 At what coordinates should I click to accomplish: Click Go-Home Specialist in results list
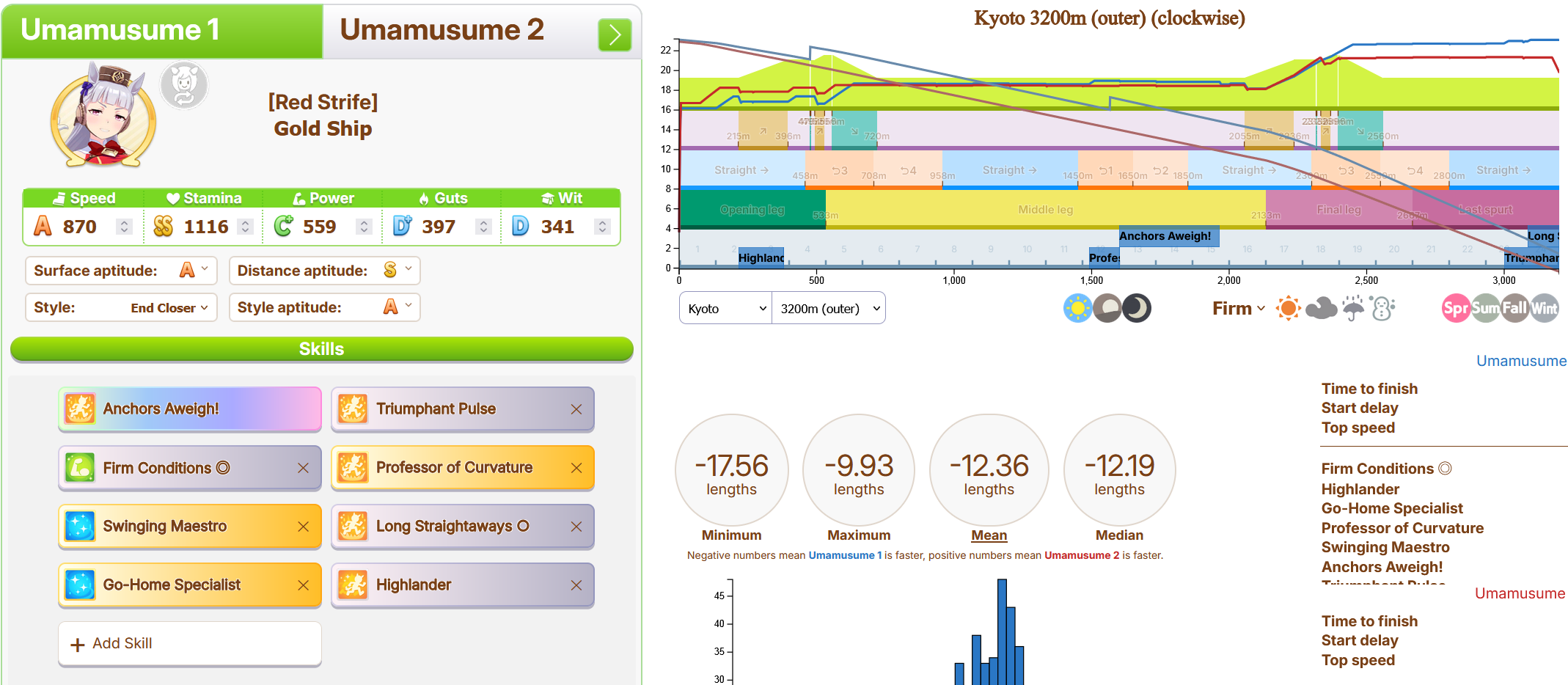[x=1392, y=508]
